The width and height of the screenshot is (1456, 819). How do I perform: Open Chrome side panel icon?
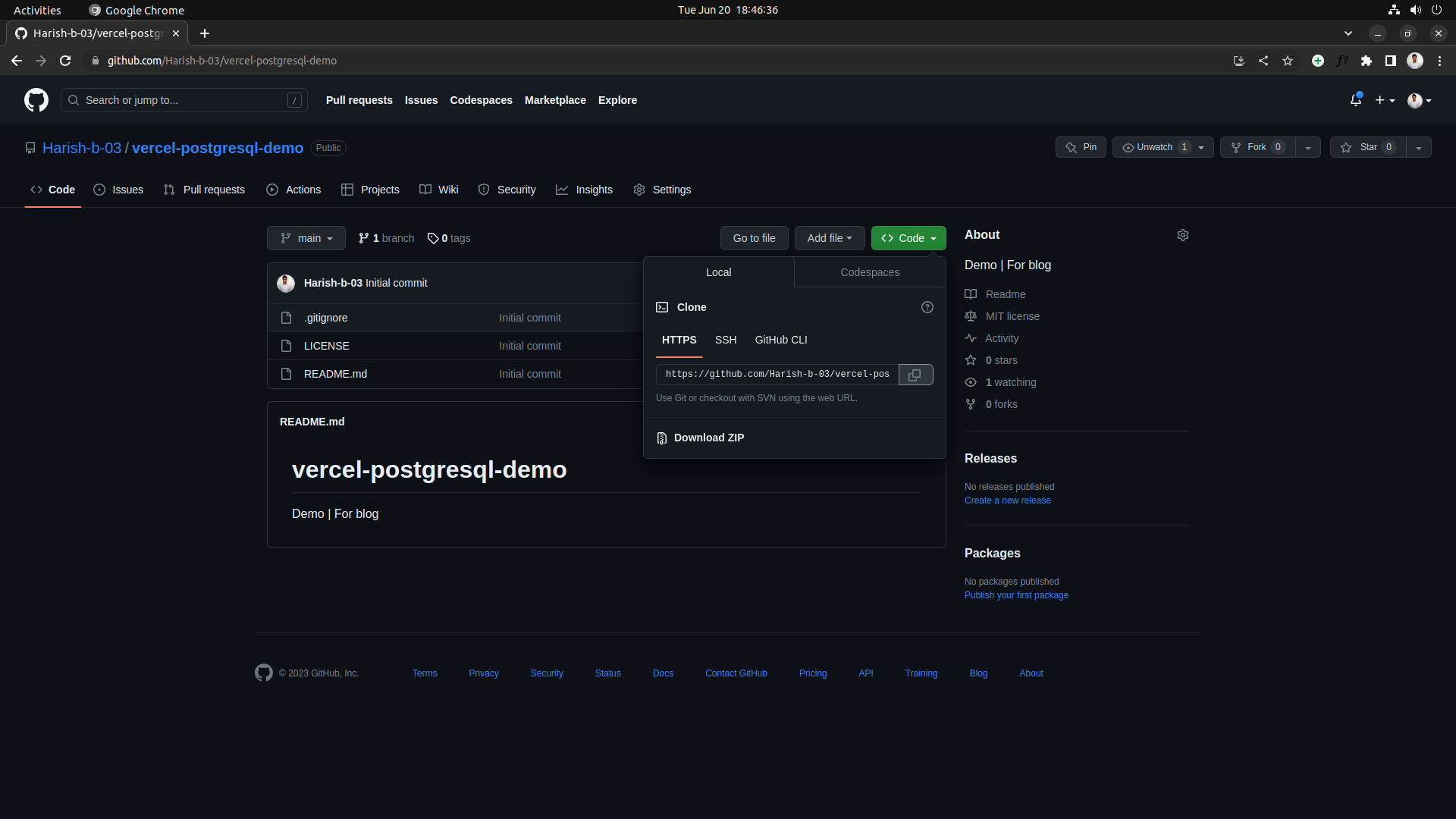click(1391, 61)
